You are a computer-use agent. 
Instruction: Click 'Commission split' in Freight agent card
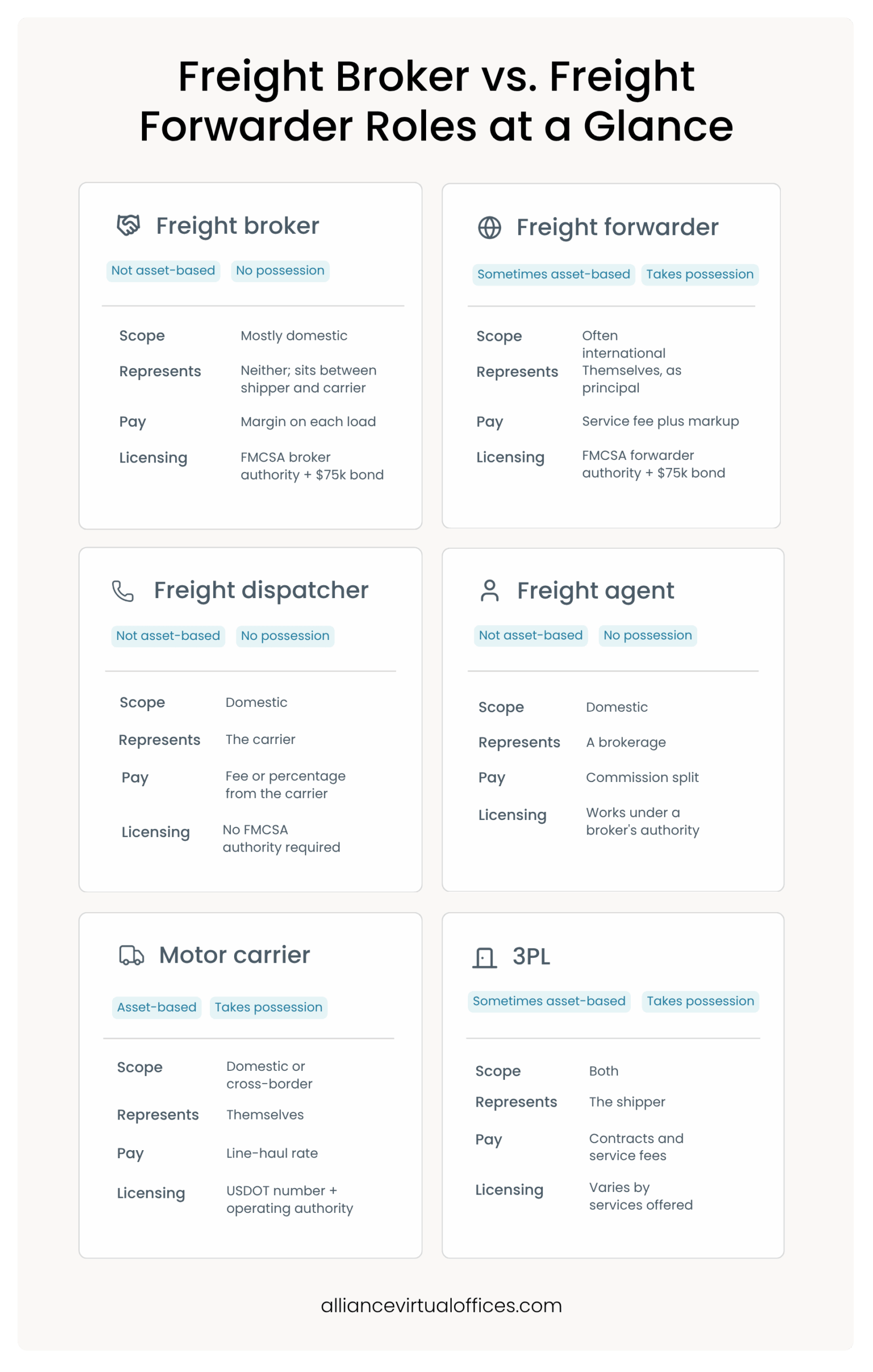pos(642,777)
